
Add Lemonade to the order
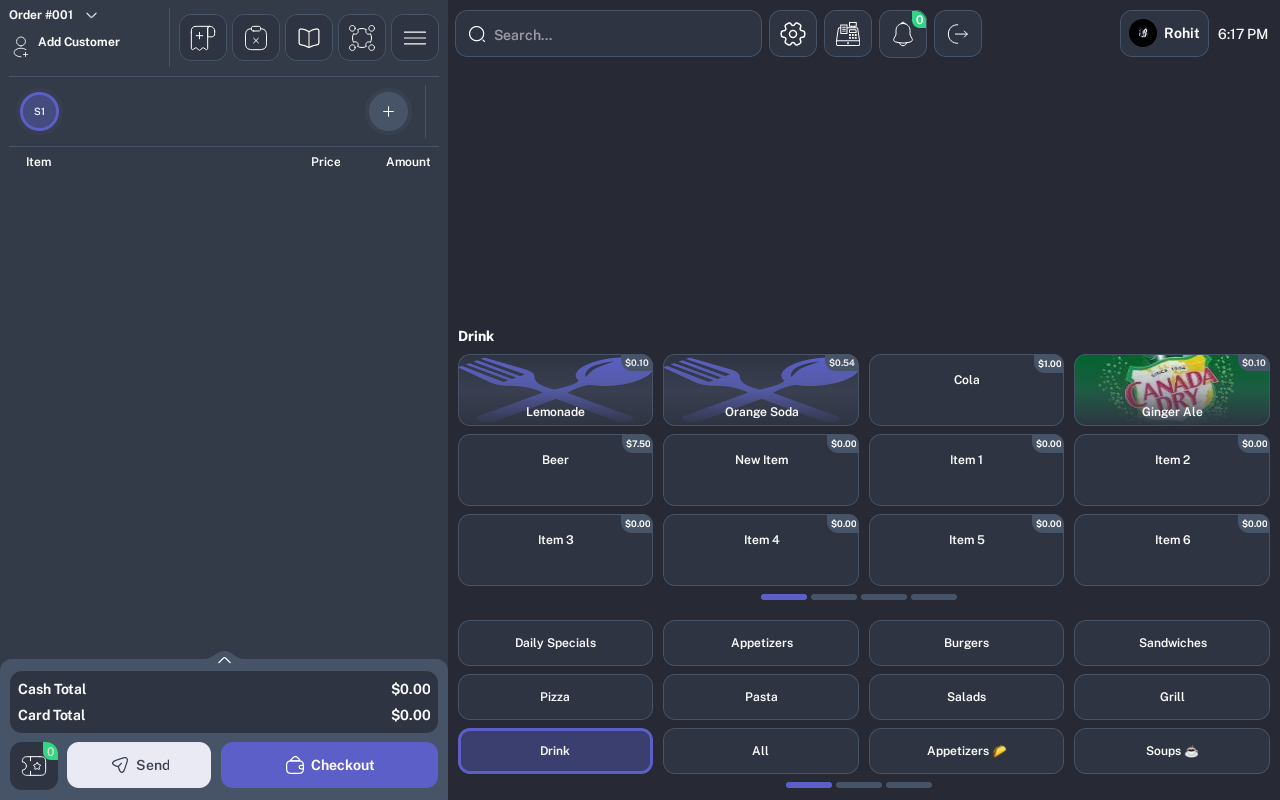[x=555, y=390]
